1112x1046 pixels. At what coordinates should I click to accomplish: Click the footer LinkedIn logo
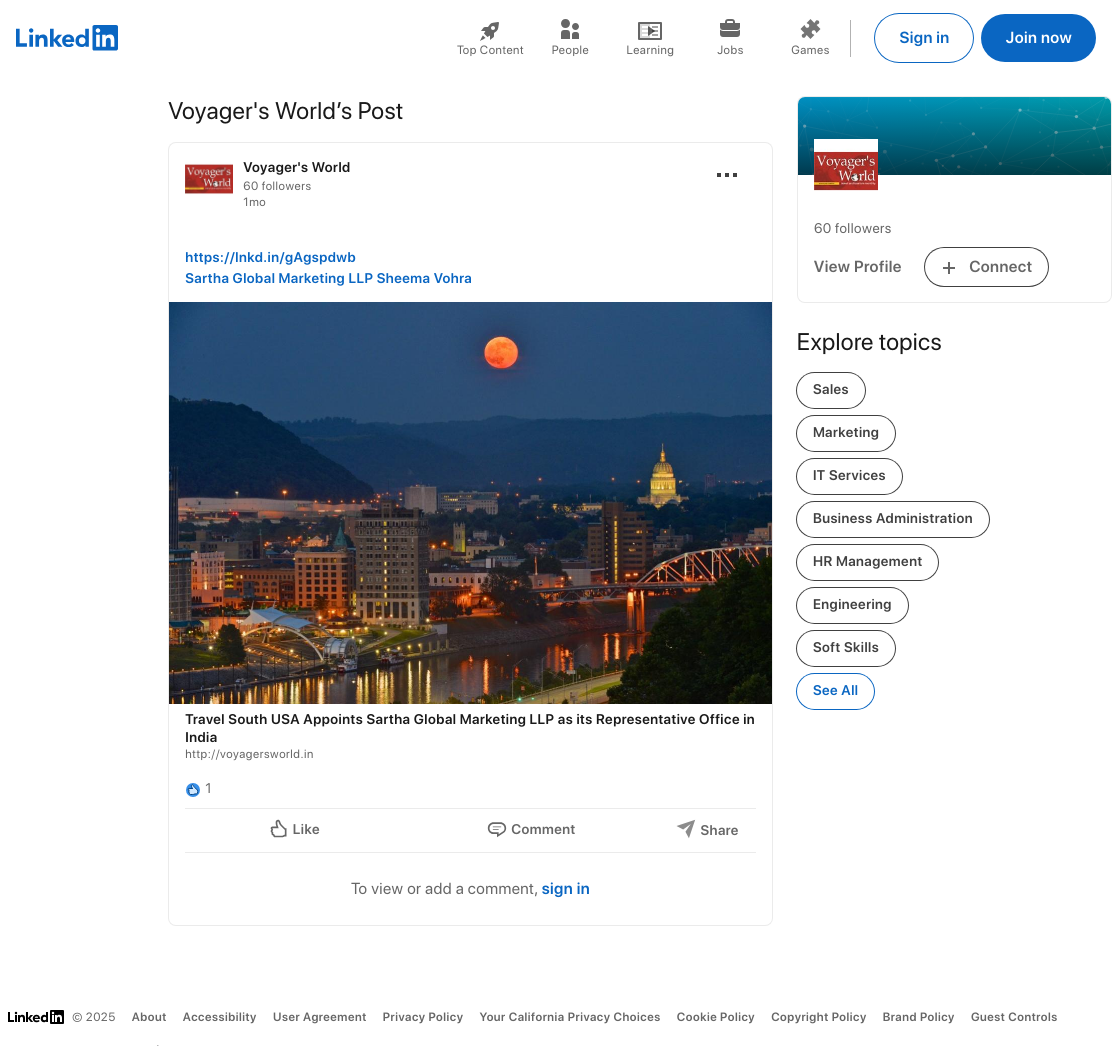pyautogui.click(x=35, y=1017)
